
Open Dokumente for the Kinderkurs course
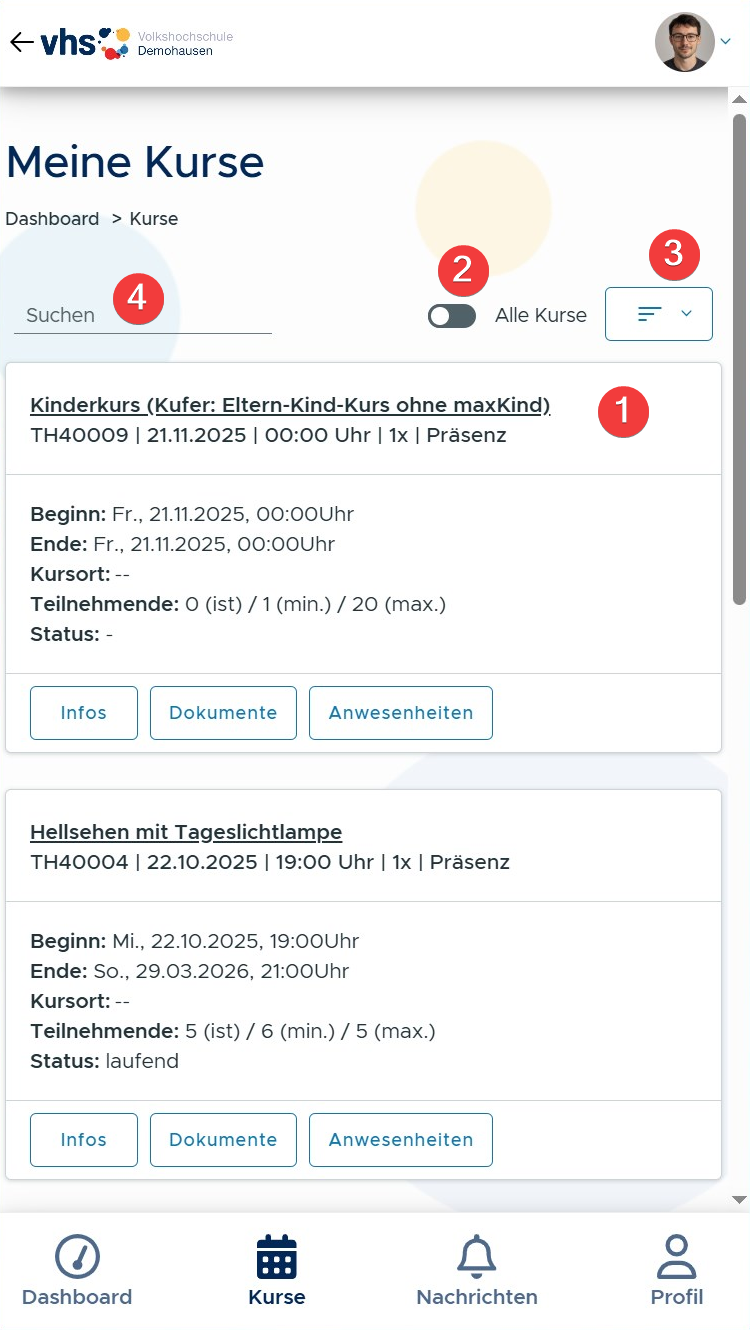[x=223, y=713]
